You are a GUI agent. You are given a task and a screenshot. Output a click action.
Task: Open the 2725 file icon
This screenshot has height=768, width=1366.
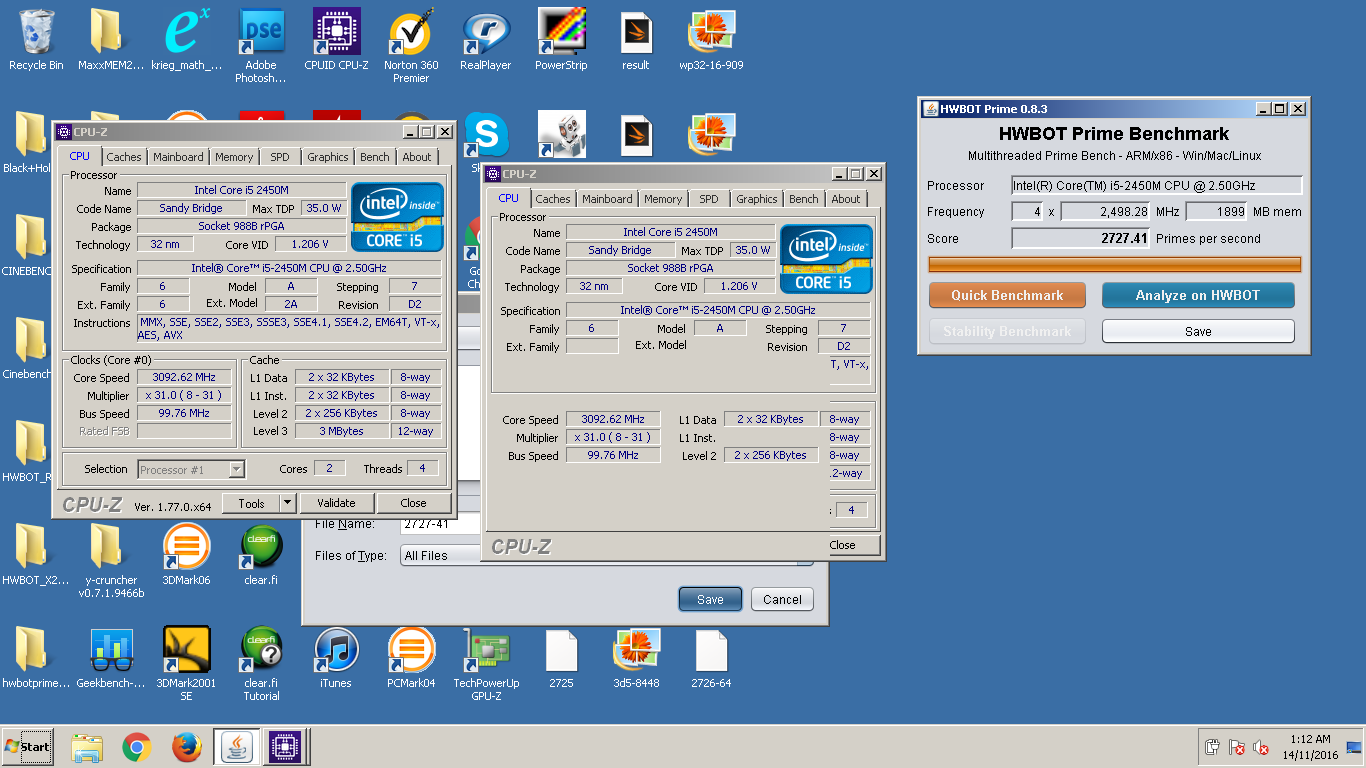(x=561, y=658)
